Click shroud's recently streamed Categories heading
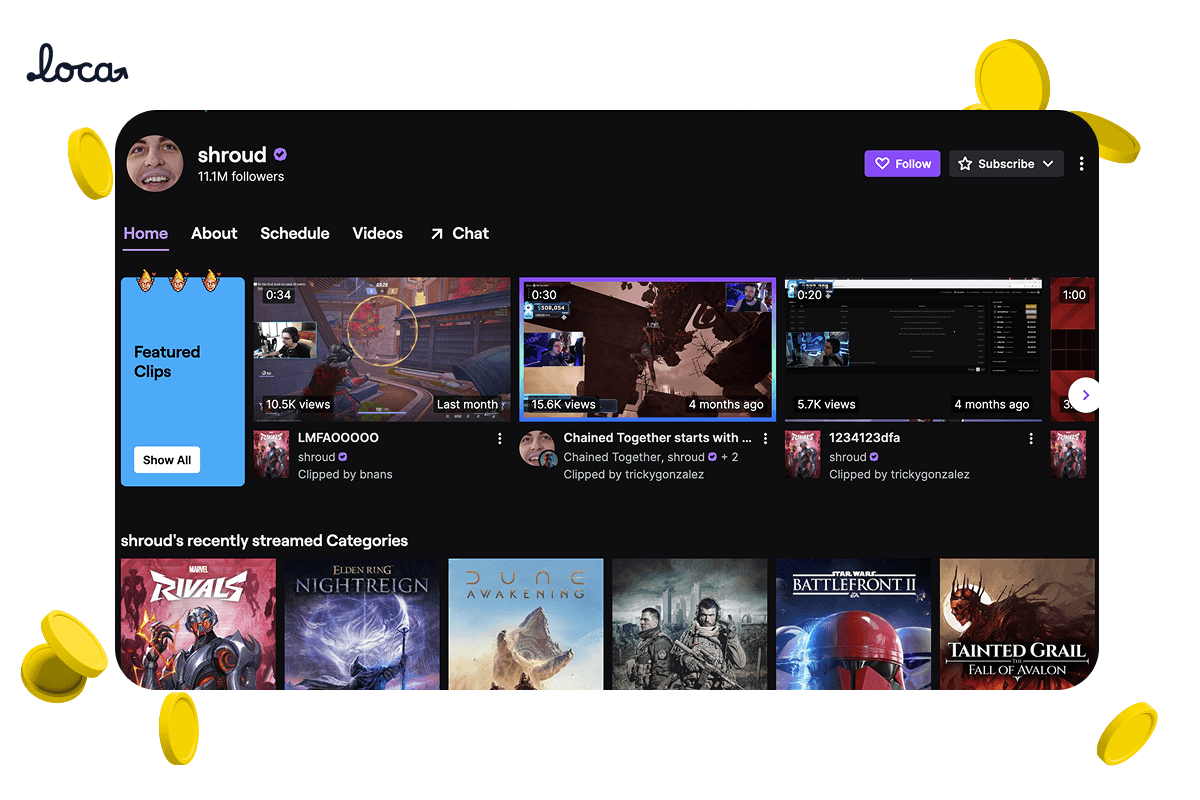Viewport: 1200px width, 800px height. click(x=264, y=541)
